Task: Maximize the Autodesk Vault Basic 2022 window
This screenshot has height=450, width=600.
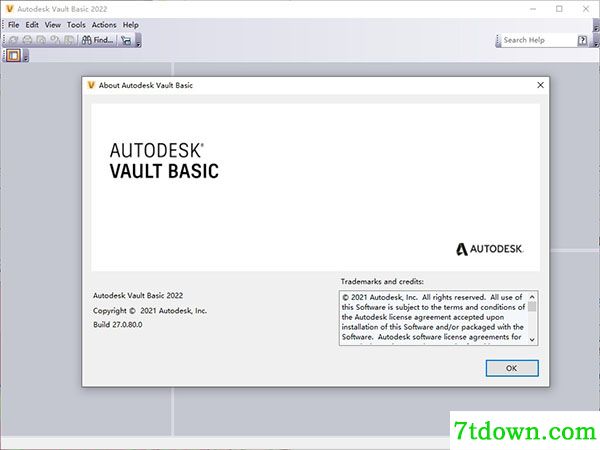Action: click(559, 9)
